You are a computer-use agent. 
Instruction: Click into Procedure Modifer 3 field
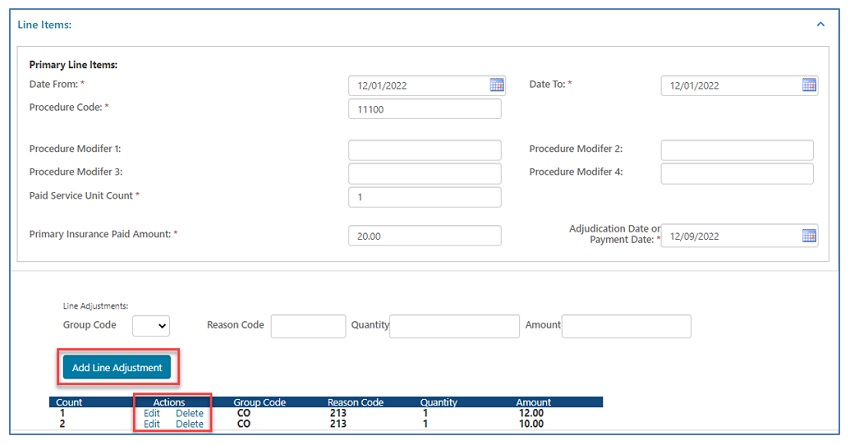pyautogui.click(x=425, y=174)
